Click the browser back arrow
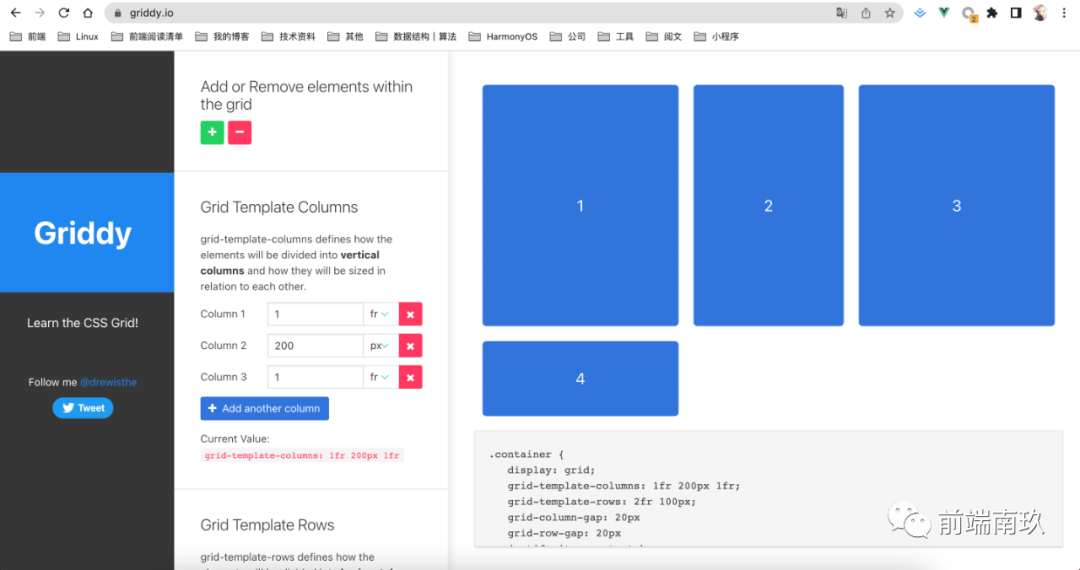This screenshot has height=570, width=1080. tap(16, 13)
